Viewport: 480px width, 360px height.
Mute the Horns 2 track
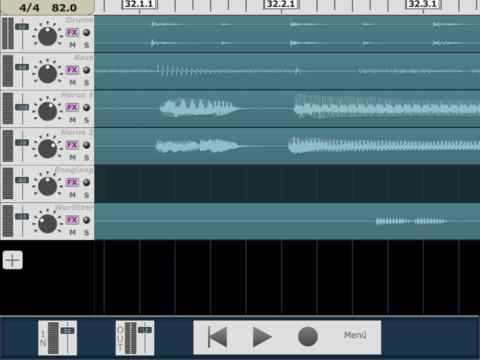coord(73,157)
